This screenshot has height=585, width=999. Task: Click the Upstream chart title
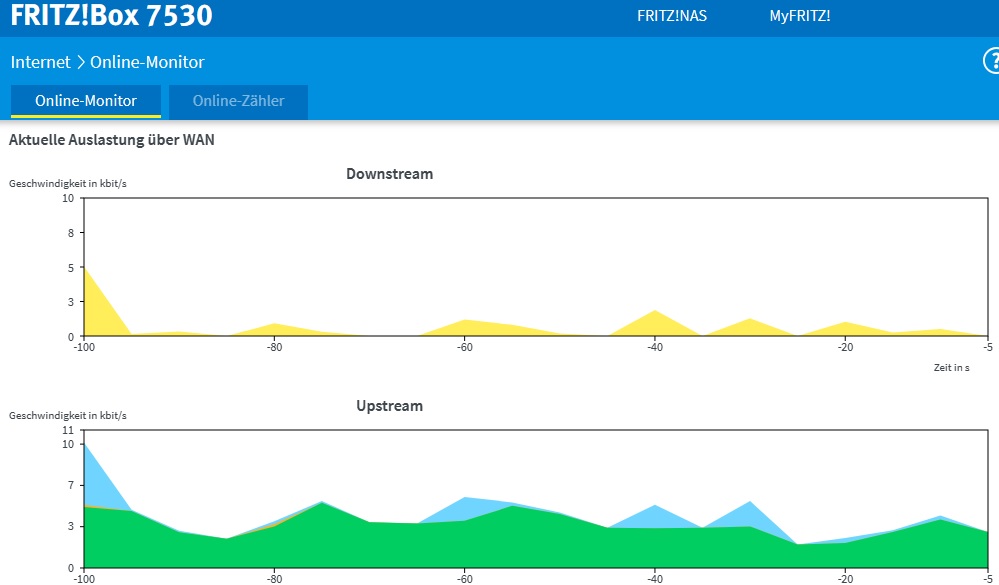(x=389, y=406)
